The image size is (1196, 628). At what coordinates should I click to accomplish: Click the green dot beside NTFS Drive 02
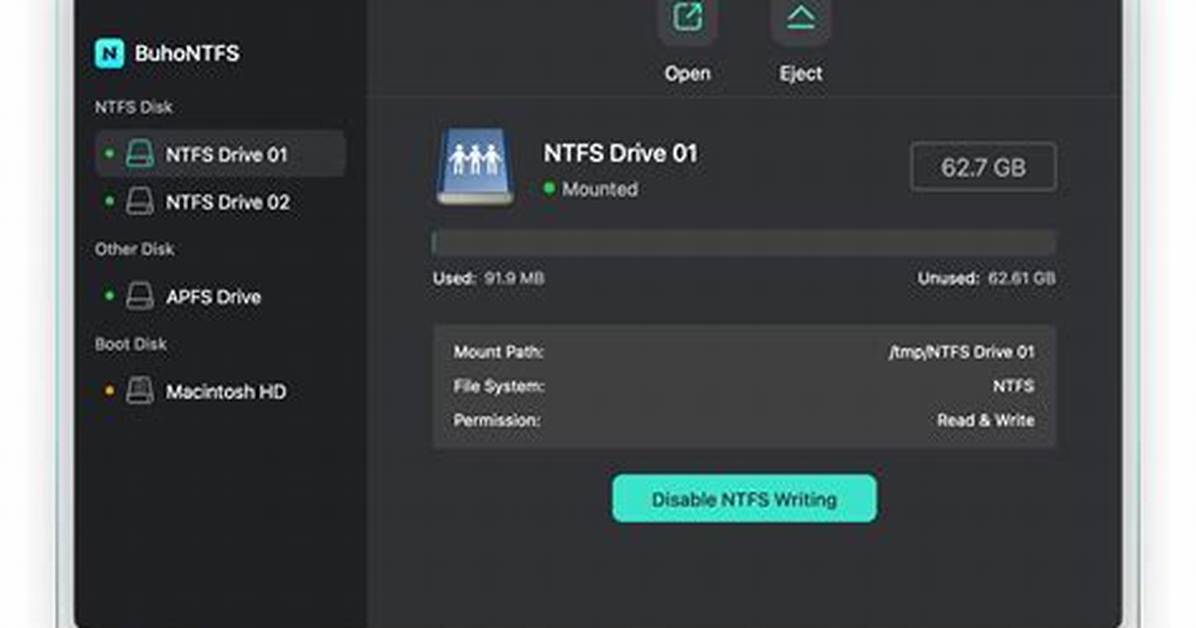pos(109,201)
